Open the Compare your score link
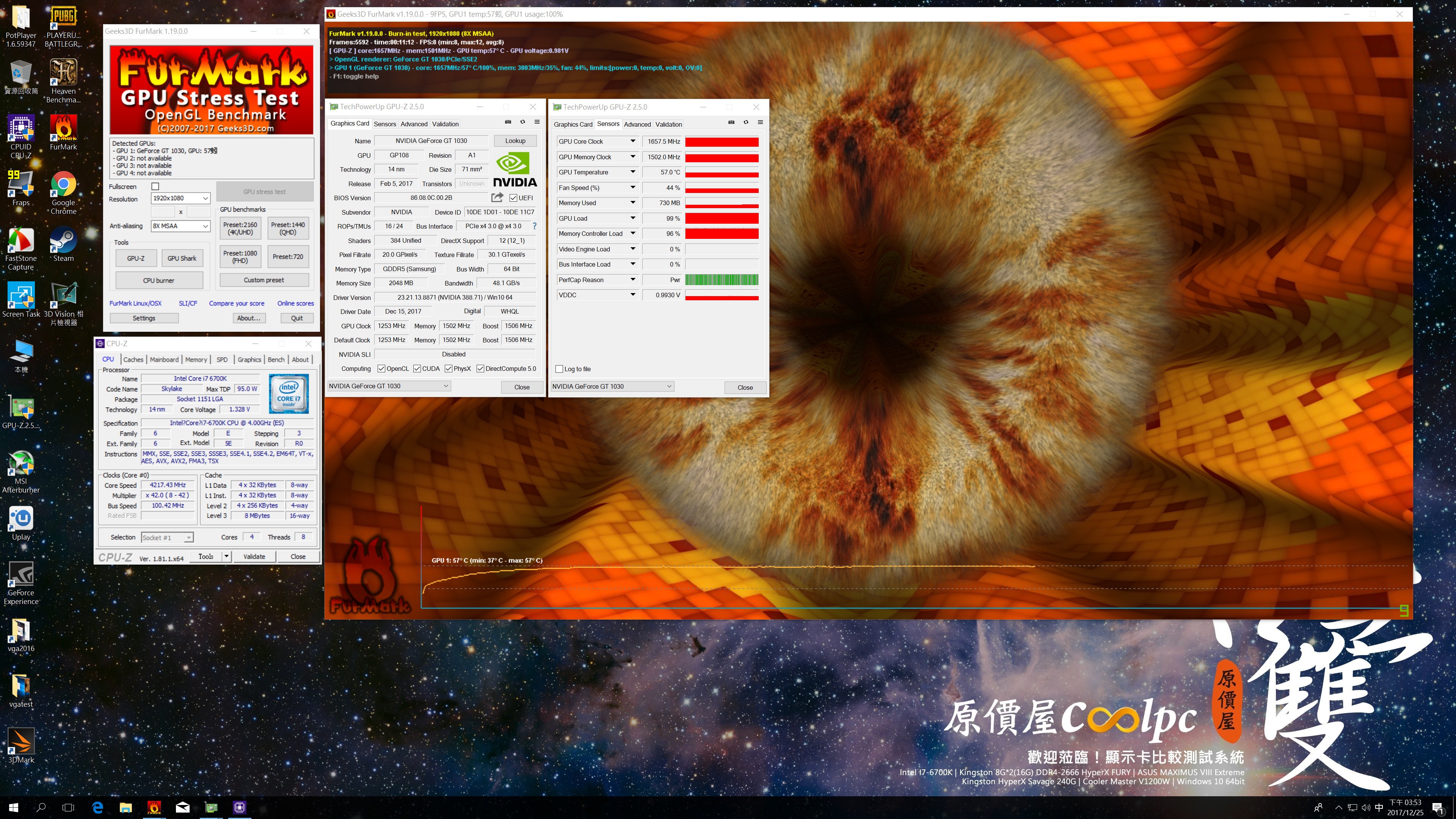This screenshot has height=819, width=1456. tap(237, 303)
